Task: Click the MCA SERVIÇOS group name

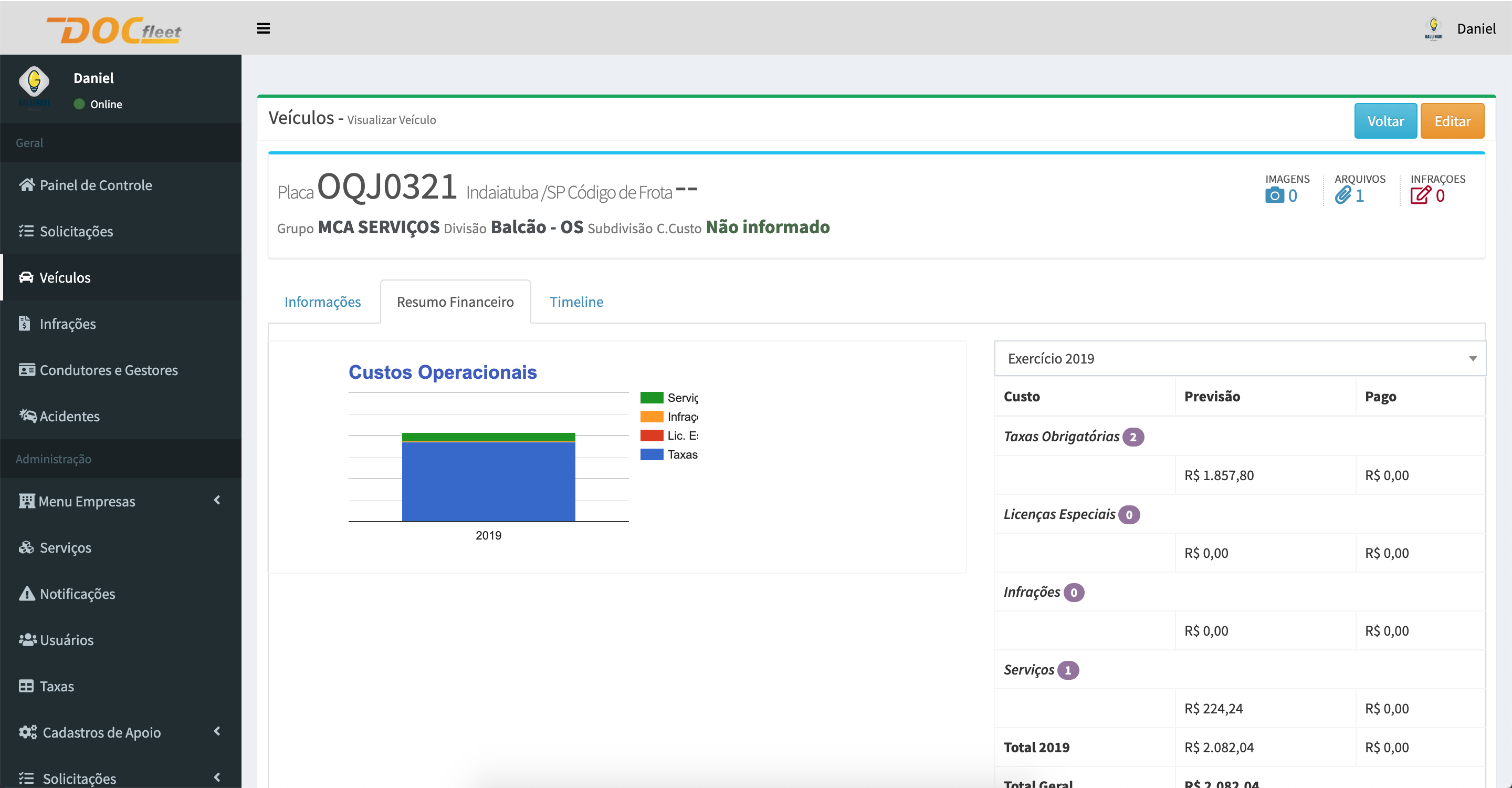Action: click(x=379, y=226)
